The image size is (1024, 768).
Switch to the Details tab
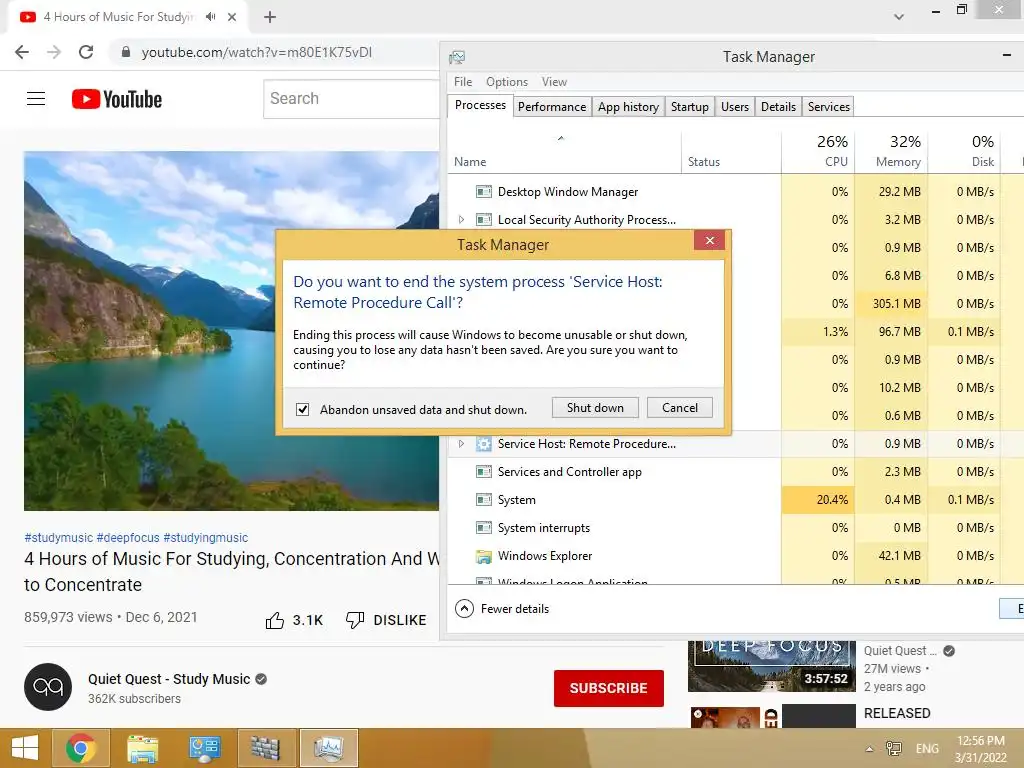pos(778,106)
